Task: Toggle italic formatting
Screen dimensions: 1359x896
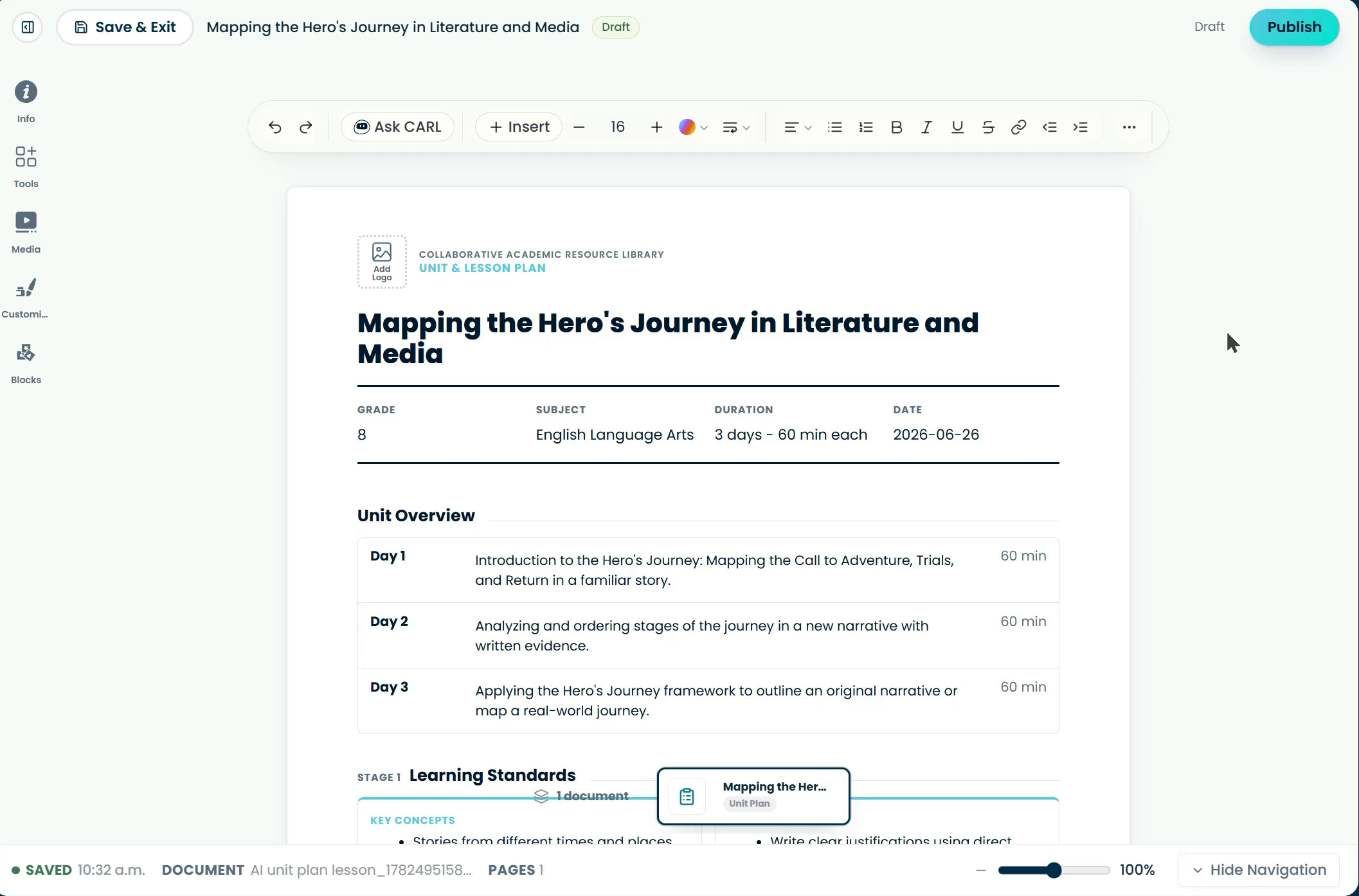Action: 926,127
